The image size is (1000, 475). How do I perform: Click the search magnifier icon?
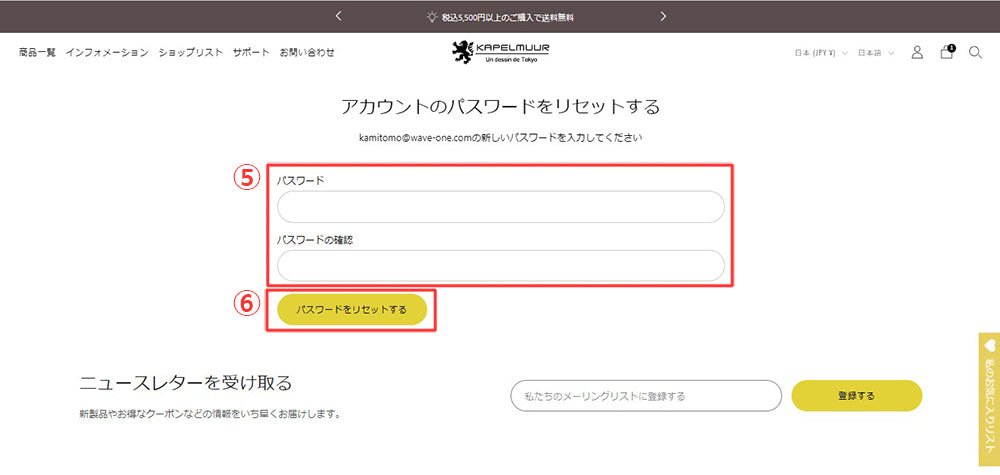click(975, 52)
